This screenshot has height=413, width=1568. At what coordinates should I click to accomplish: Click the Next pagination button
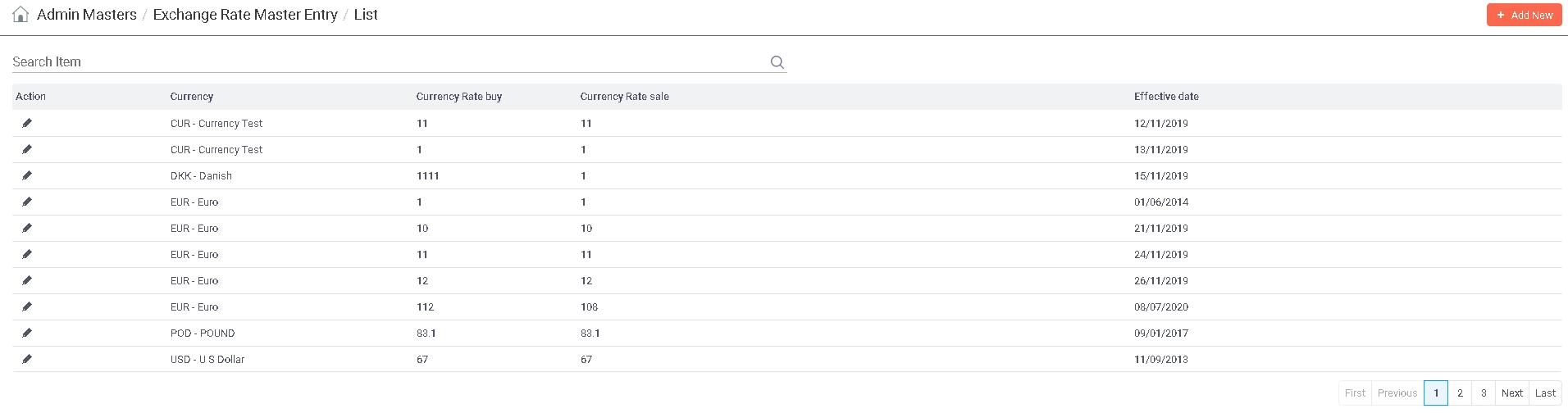click(x=1511, y=393)
